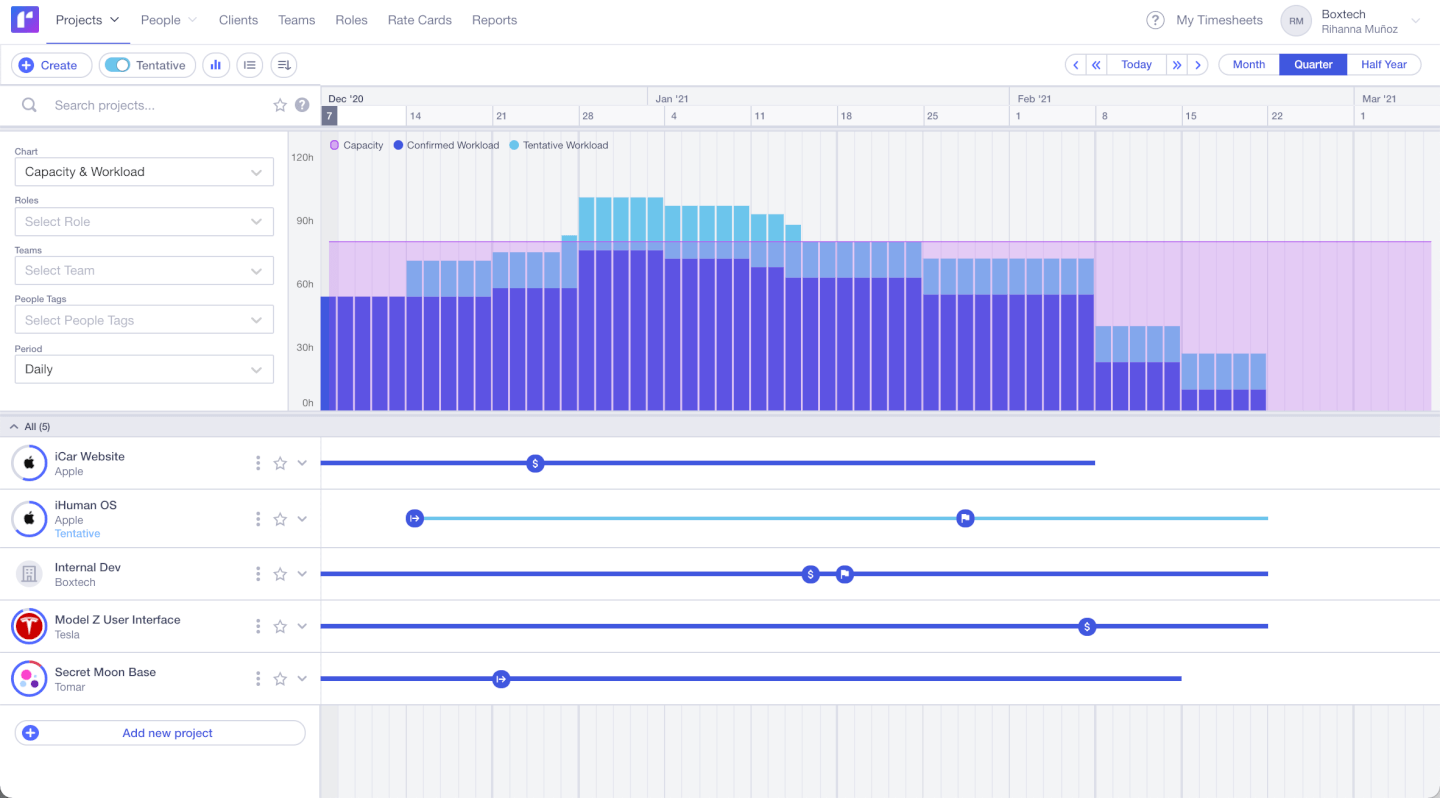1440x798 pixels.
Task: Expand the Secret Moon Base row chevron
Action: 302,679
